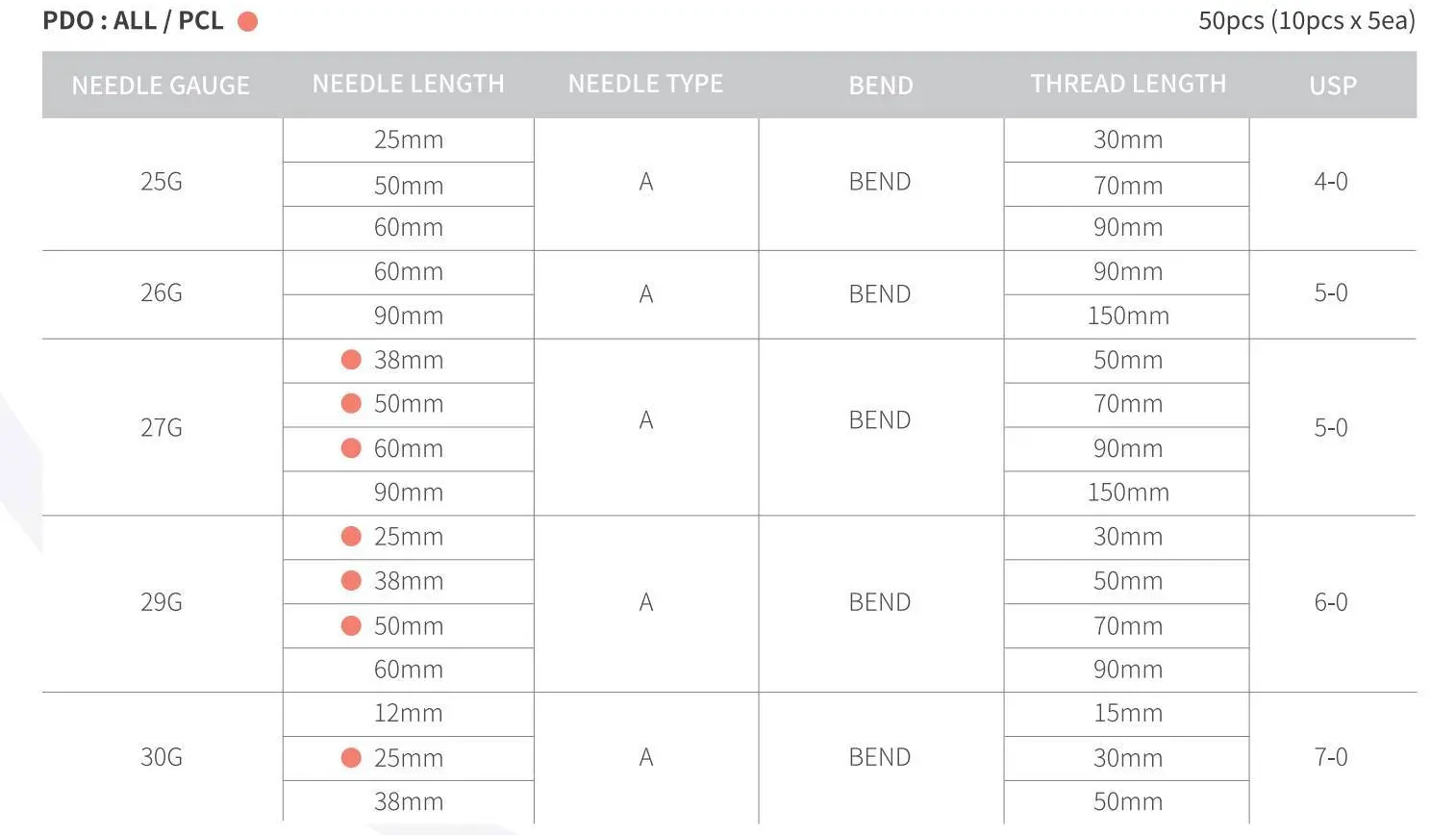The image size is (1456, 835).
Task: Click the 30G needle gauge cell
Action: click(162, 757)
